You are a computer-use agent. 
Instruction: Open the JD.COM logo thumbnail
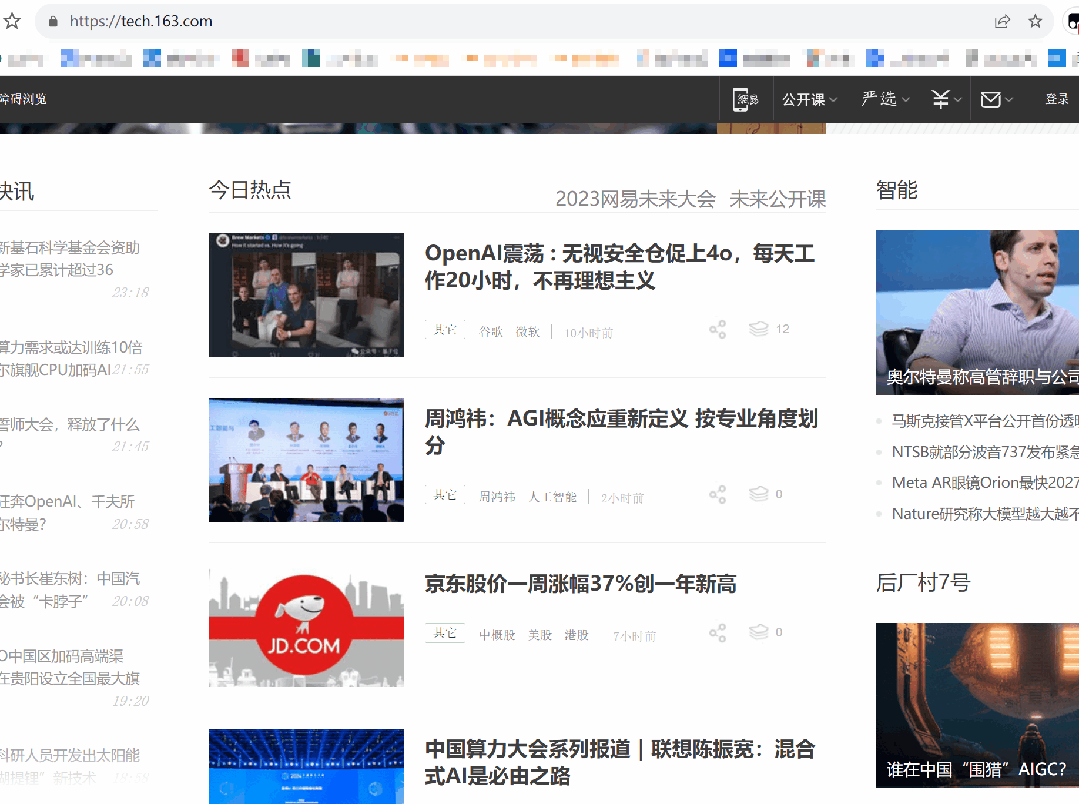click(306, 628)
